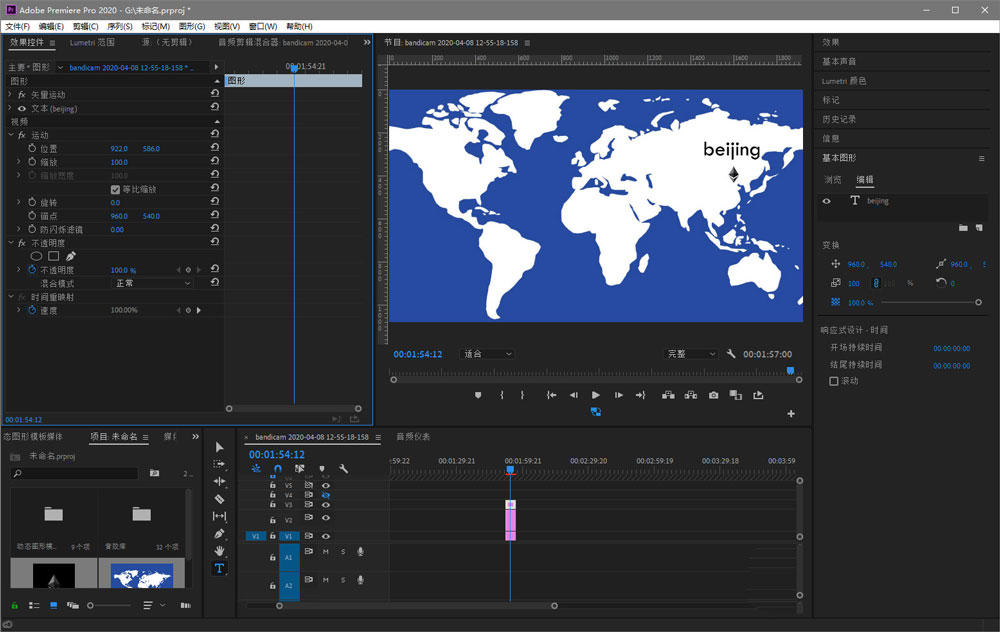Open the timeline wrench display settings

tap(343, 468)
